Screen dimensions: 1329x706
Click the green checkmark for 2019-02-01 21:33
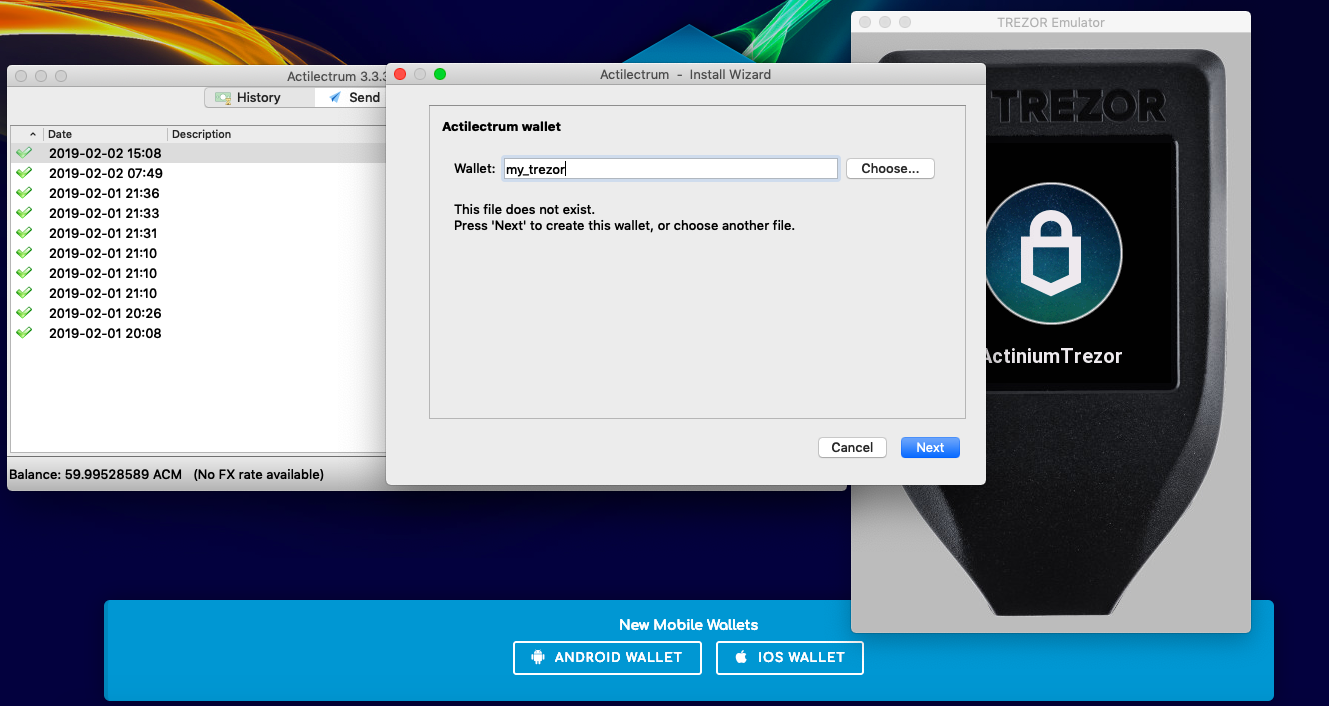pos(24,213)
